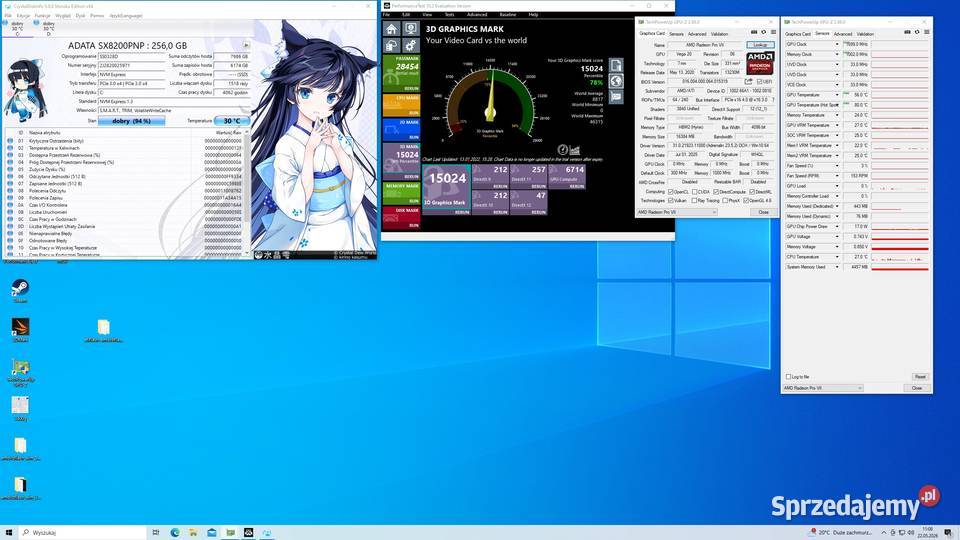
Task: Select the D: disk tab in CrystalDiskInfo
Action: (x=48, y=28)
